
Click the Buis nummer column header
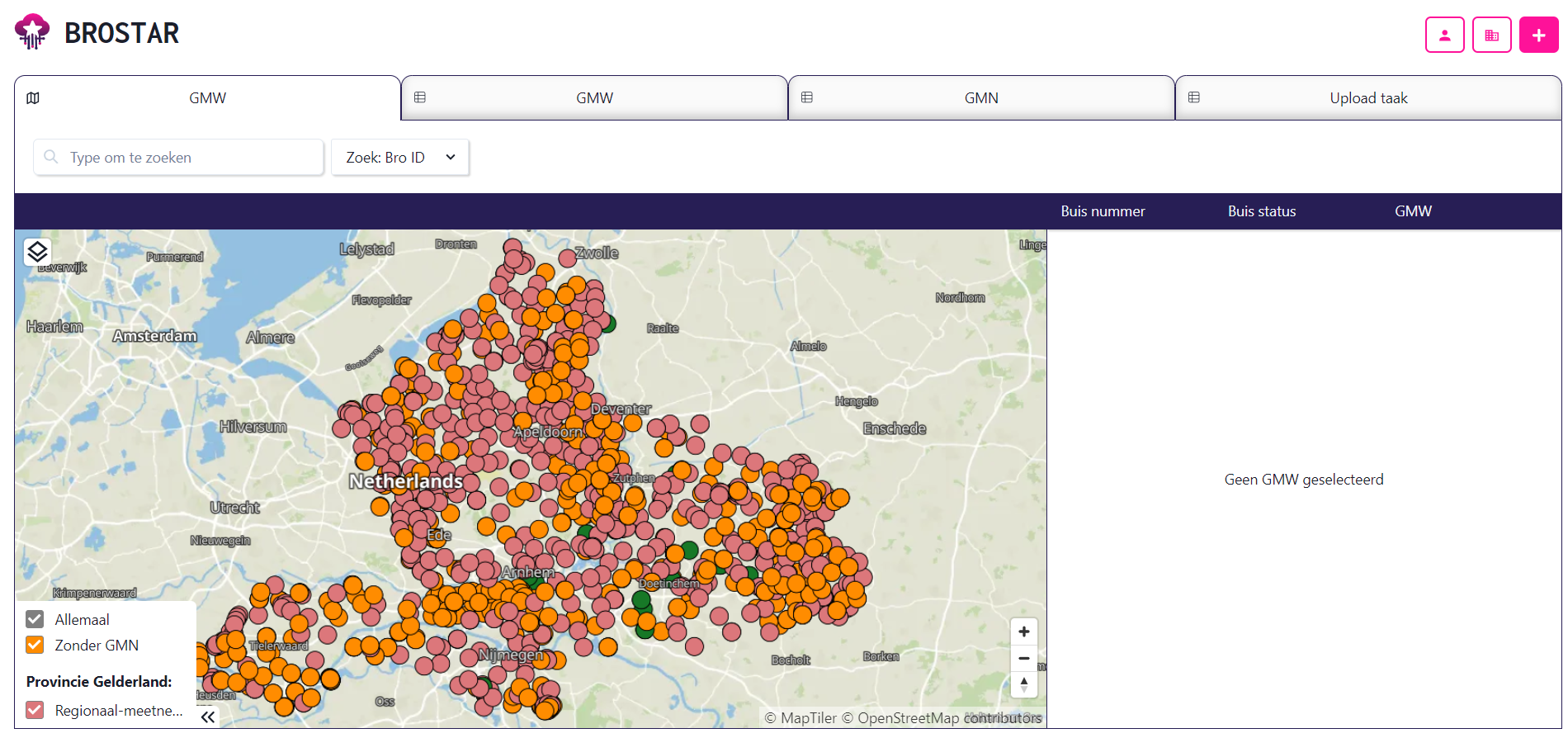click(x=1103, y=211)
